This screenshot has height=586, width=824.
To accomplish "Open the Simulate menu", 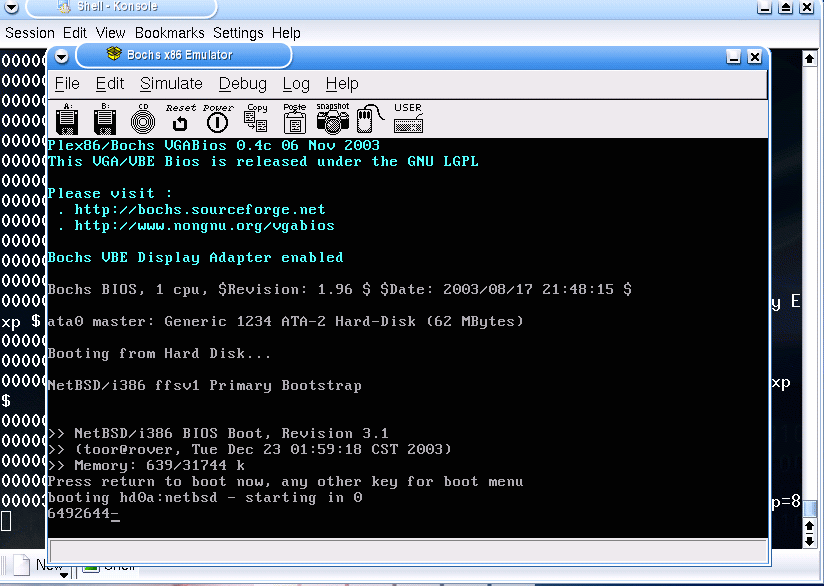I will 171,84.
